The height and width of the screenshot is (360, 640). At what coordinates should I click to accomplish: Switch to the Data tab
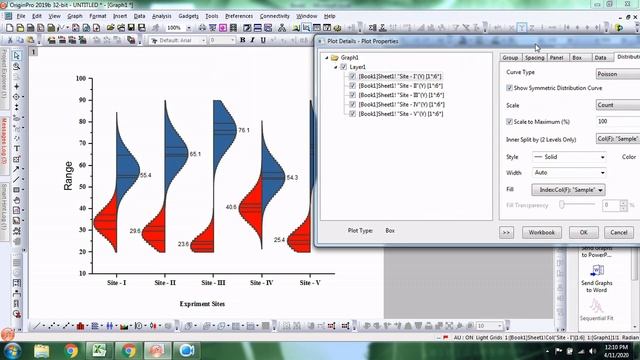(x=600, y=58)
